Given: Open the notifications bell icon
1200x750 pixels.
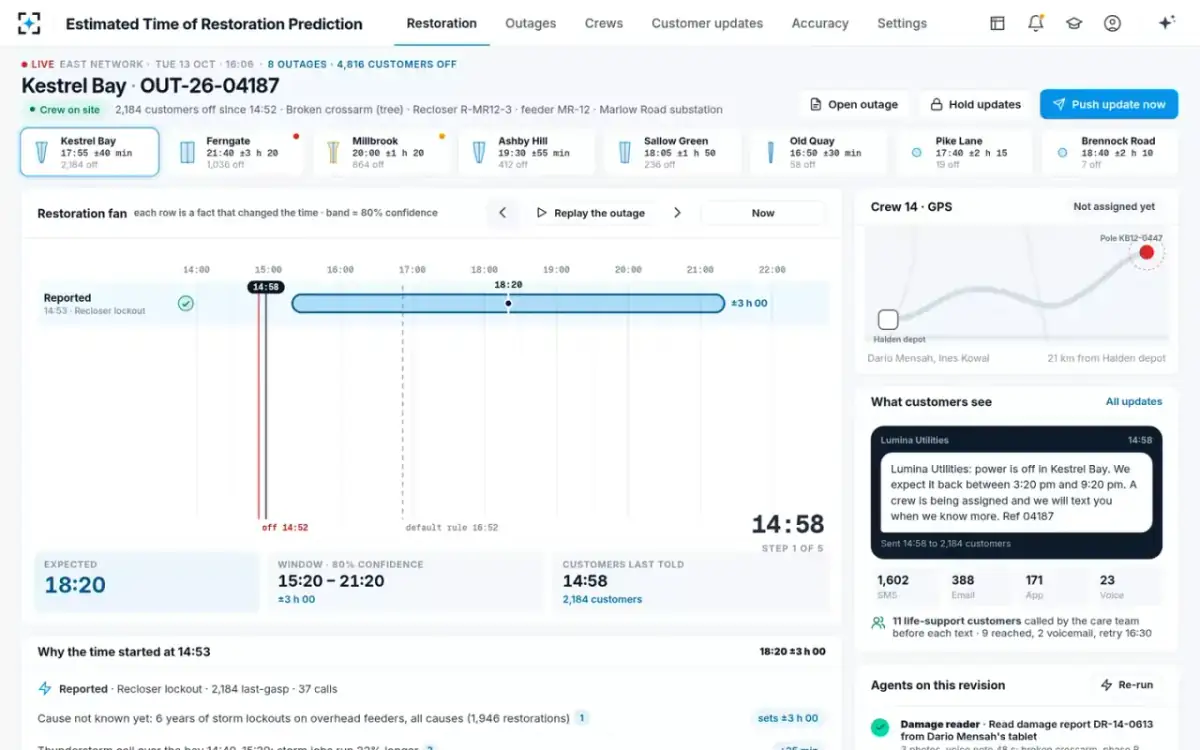Looking at the screenshot, I should tap(1036, 23).
